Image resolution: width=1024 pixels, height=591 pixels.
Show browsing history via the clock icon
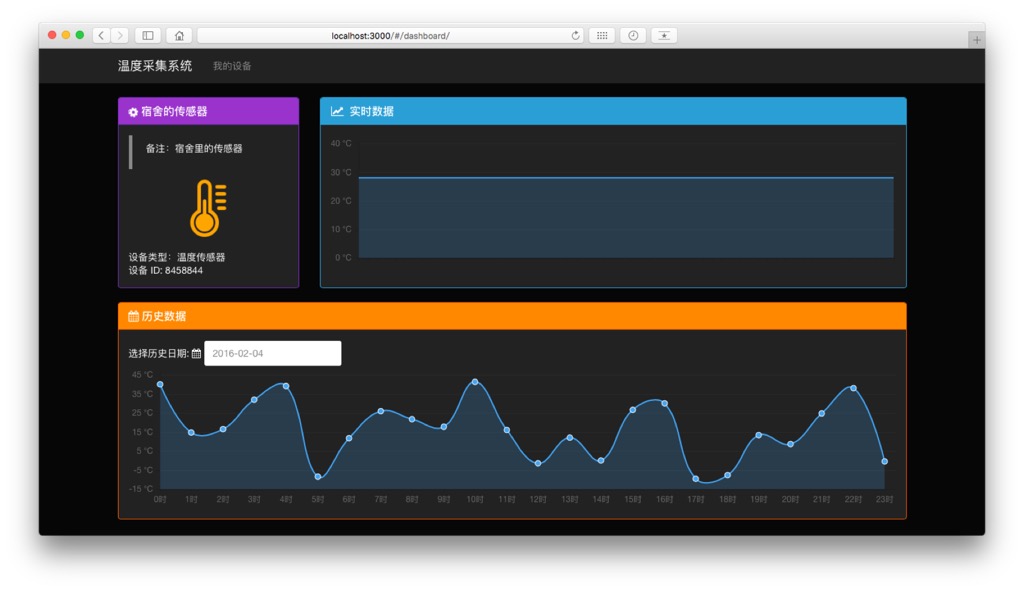click(633, 35)
